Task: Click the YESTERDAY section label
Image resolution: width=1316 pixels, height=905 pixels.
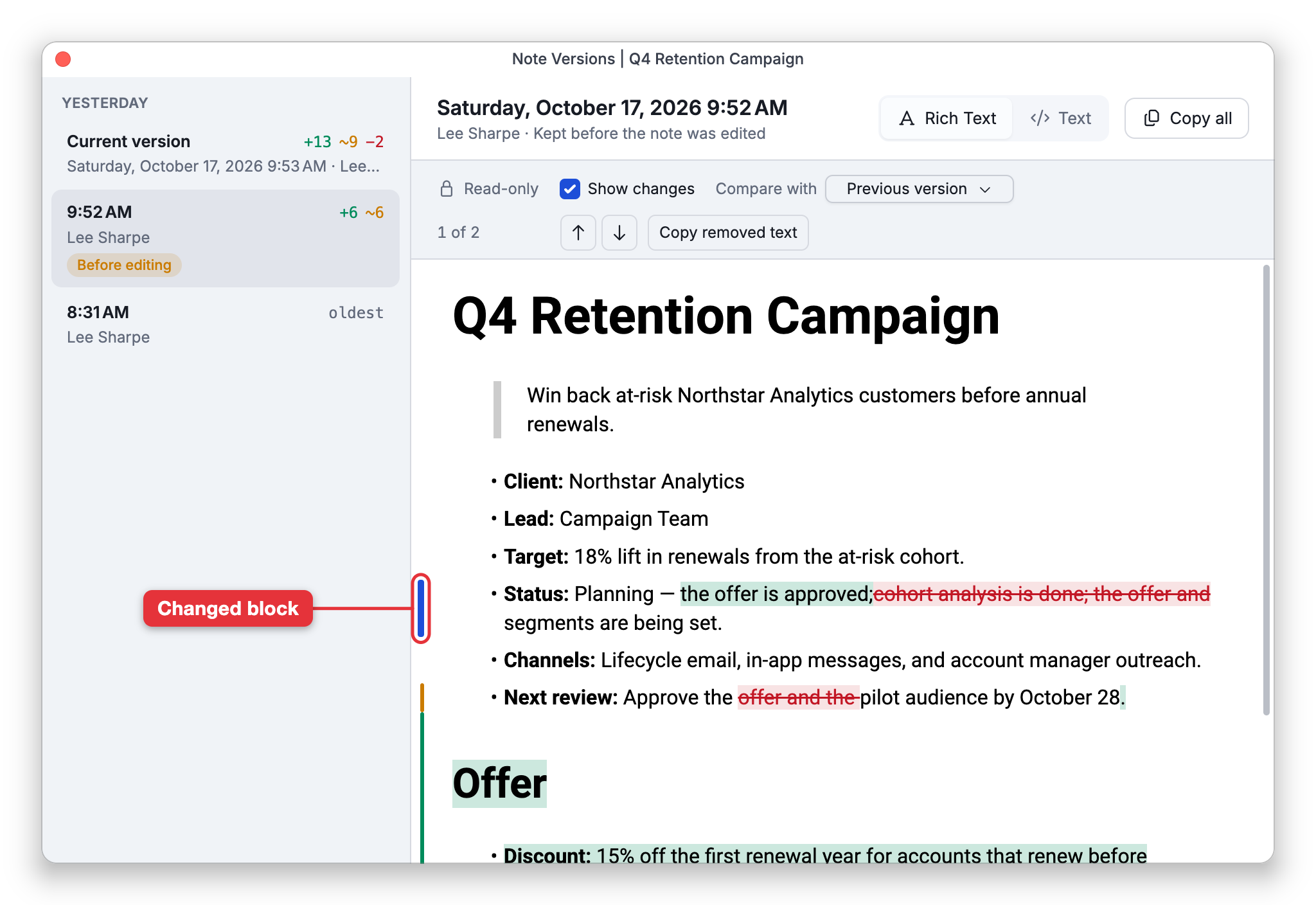Action: (x=105, y=103)
